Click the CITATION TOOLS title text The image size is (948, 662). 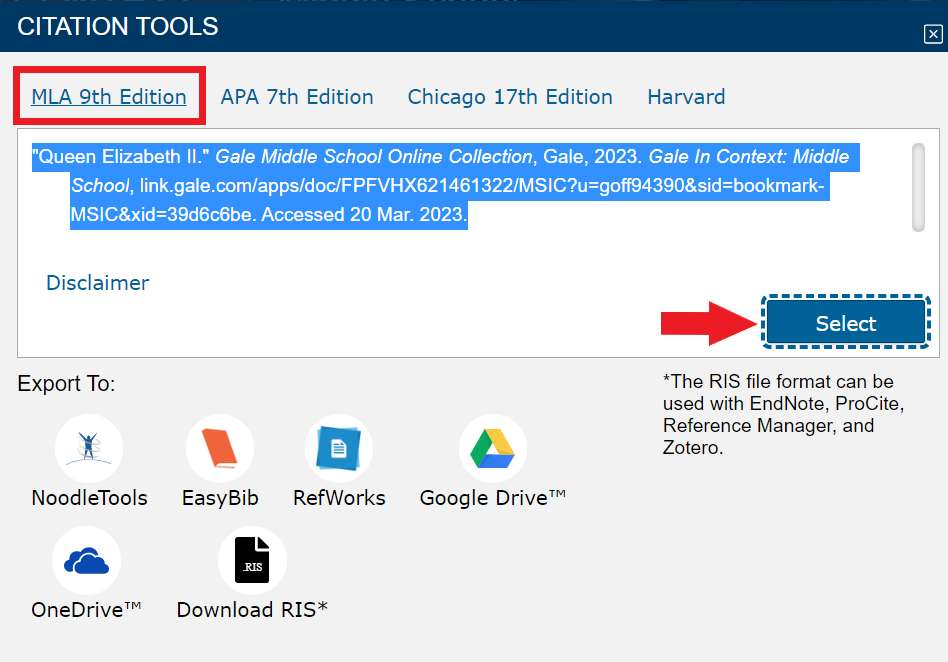[118, 27]
